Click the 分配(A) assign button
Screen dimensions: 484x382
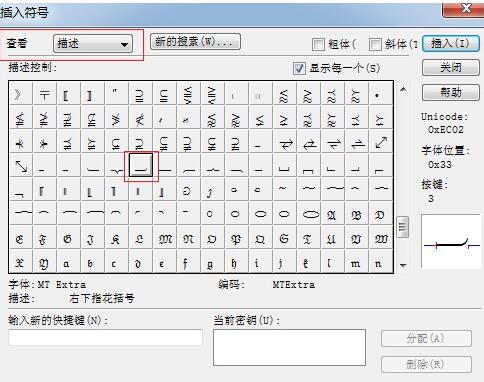click(426, 339)
